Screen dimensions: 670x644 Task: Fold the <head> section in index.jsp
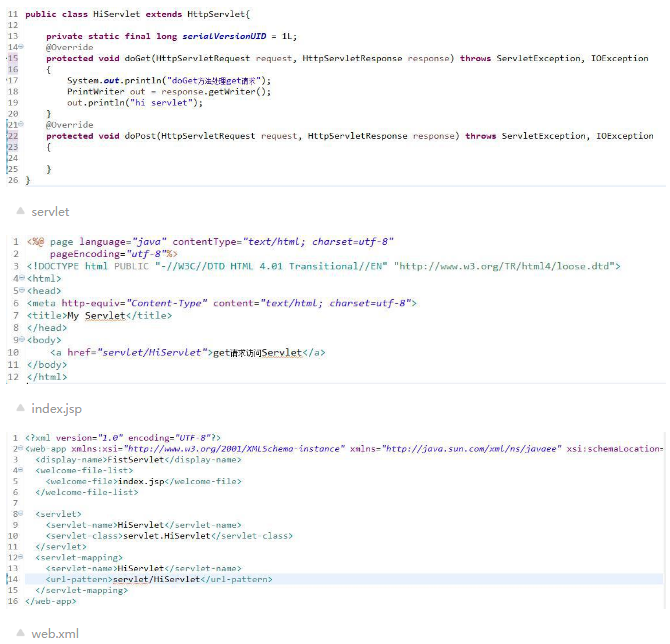20,291
